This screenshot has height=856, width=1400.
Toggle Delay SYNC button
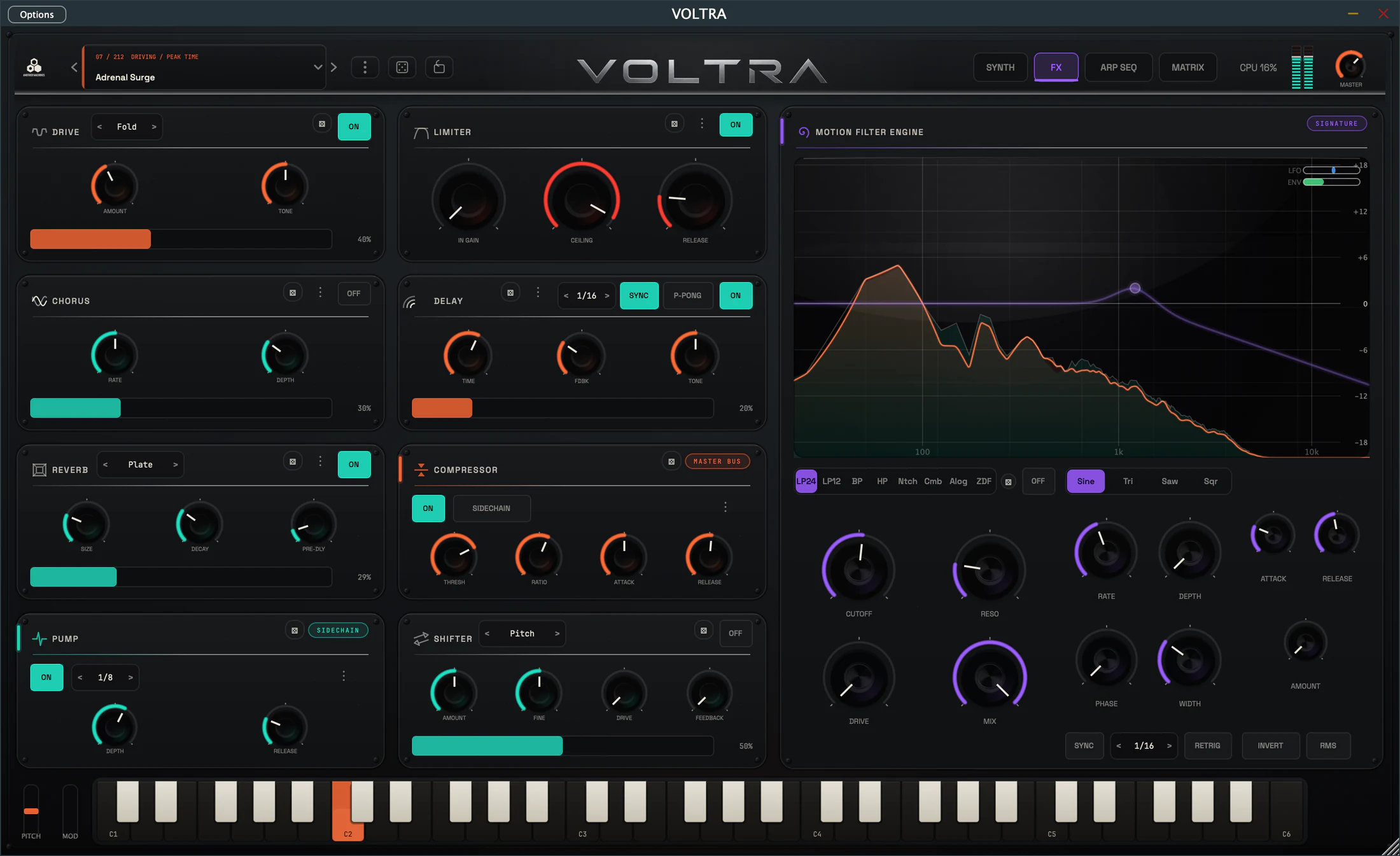pos(639,295)
